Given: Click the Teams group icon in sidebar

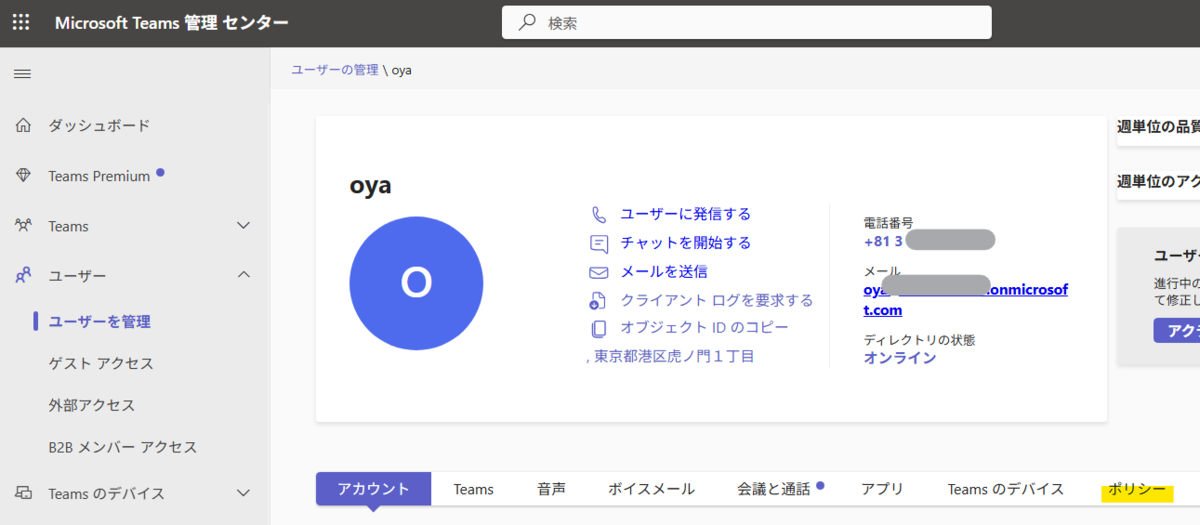Looking at the screenshot, I should 23,226.
